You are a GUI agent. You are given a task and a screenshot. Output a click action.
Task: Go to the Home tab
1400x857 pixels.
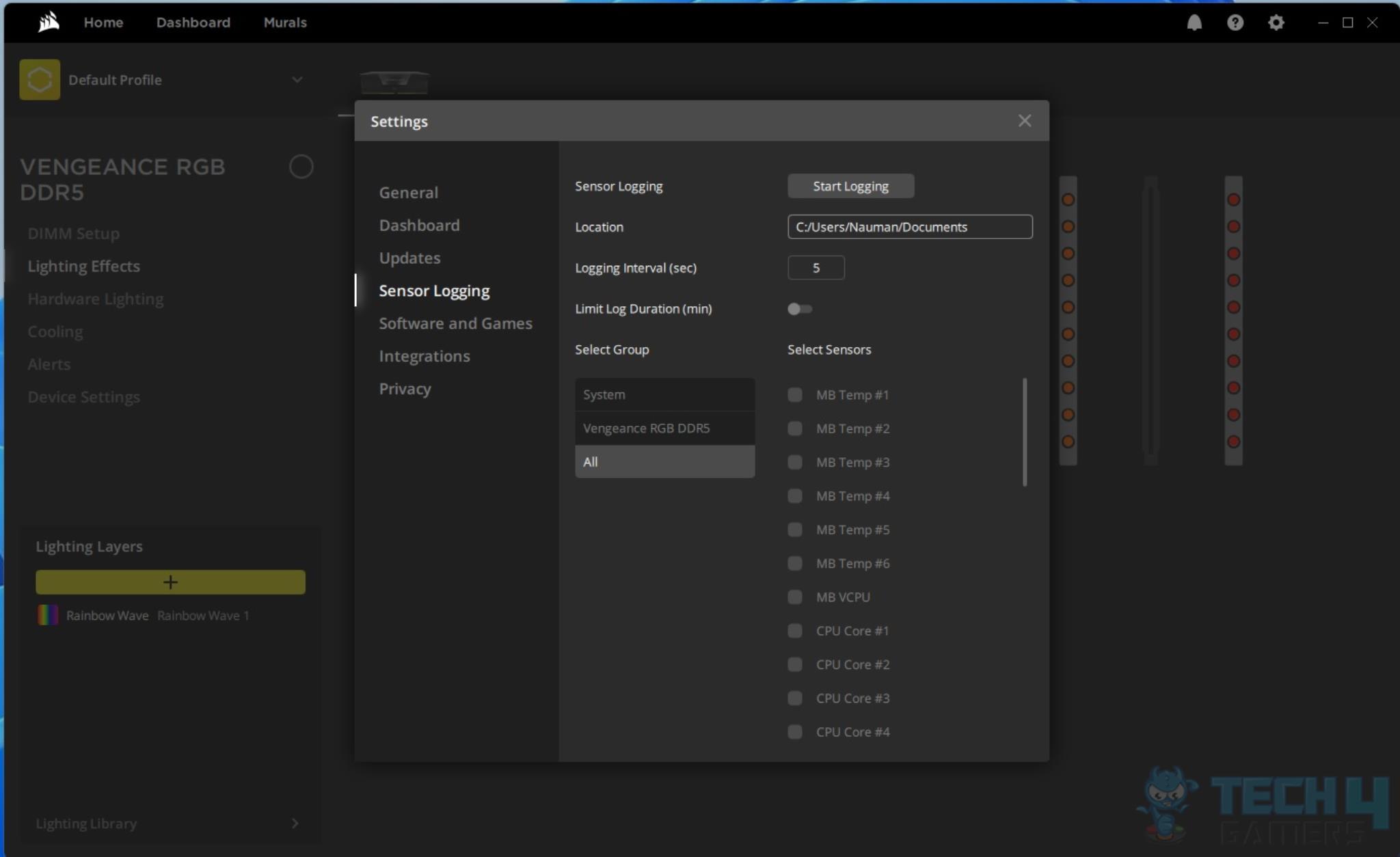(x=103, y=23)
